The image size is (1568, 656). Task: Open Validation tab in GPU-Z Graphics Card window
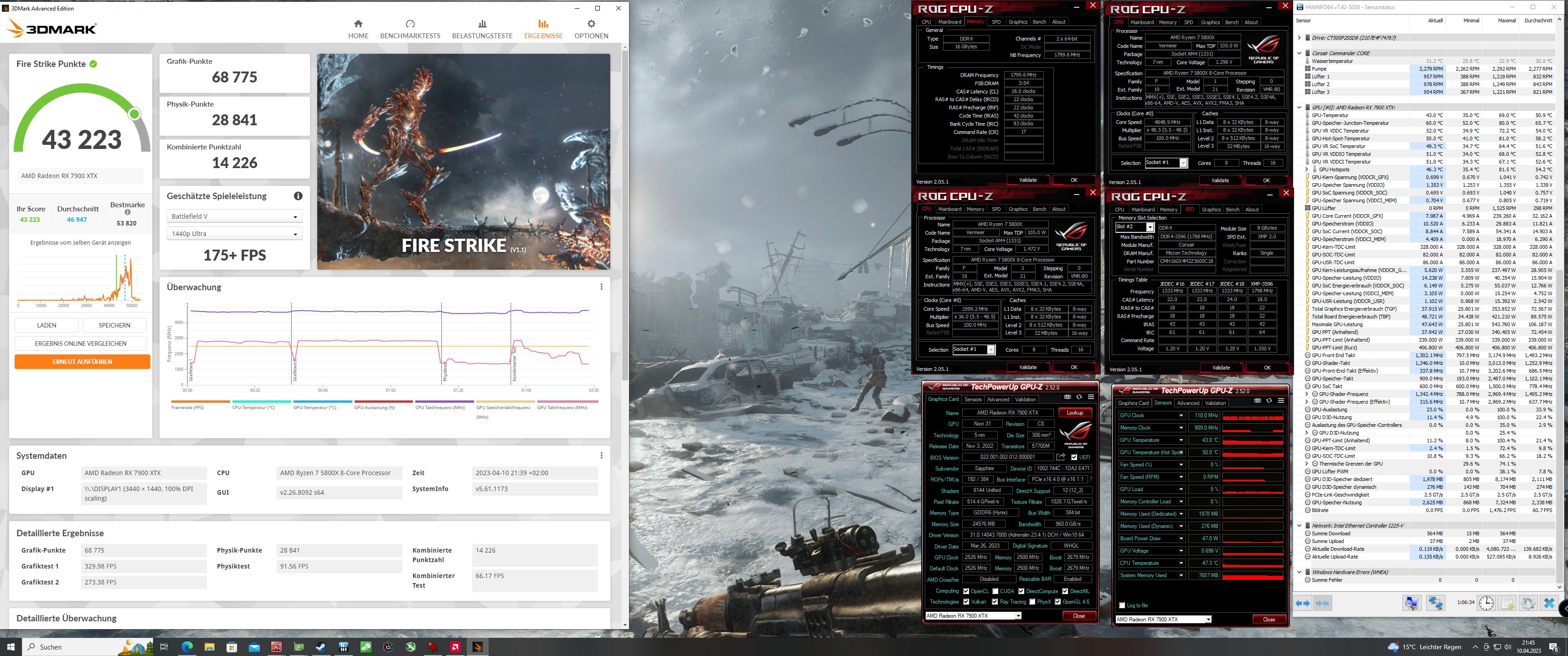(1025, 399)
